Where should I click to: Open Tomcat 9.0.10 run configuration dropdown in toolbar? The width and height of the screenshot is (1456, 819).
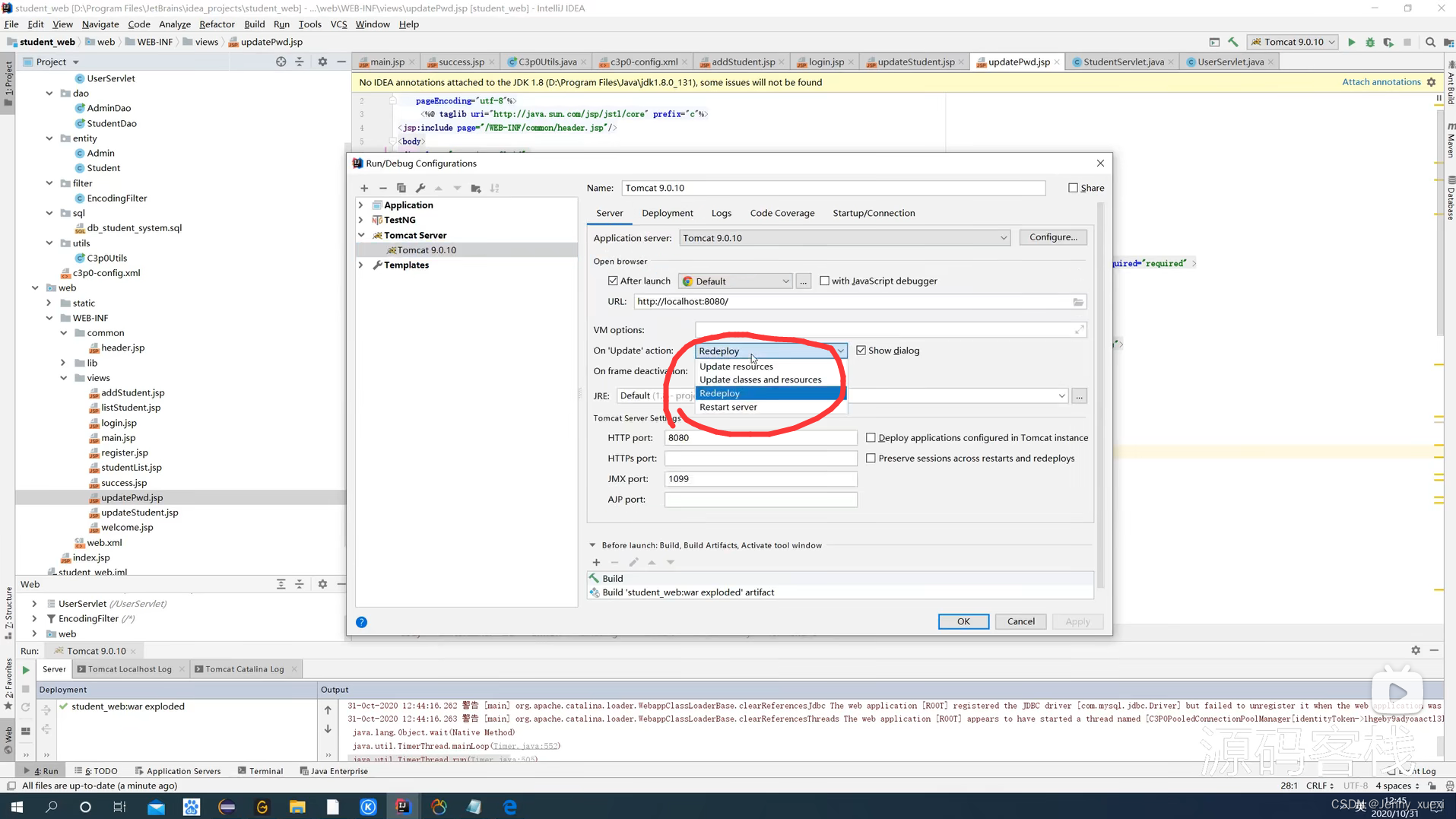1293,42
